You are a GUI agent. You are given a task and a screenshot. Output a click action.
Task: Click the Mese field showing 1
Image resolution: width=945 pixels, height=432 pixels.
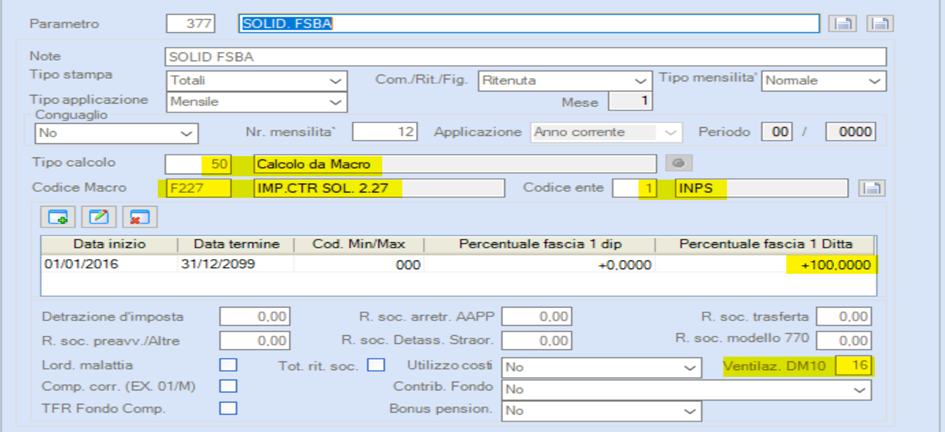[x=631, y=101]
